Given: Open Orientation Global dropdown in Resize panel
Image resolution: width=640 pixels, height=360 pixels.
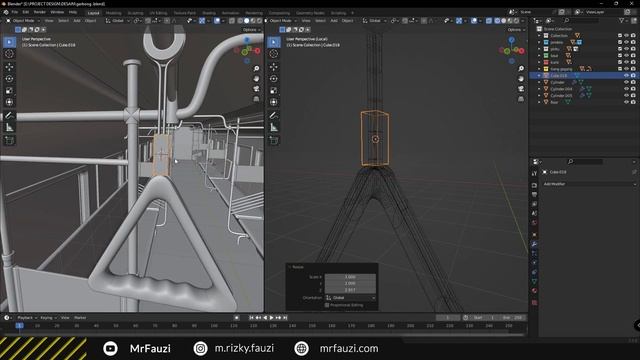Looking at the screenshot, I should (350, 298).
